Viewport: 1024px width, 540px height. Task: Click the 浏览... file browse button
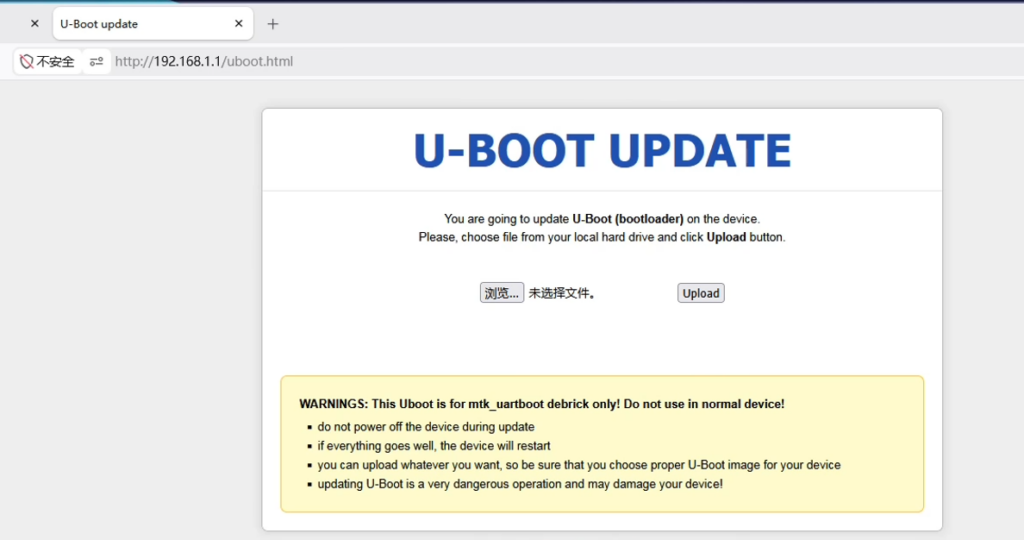pyautogui.click(x=502, y=293)
